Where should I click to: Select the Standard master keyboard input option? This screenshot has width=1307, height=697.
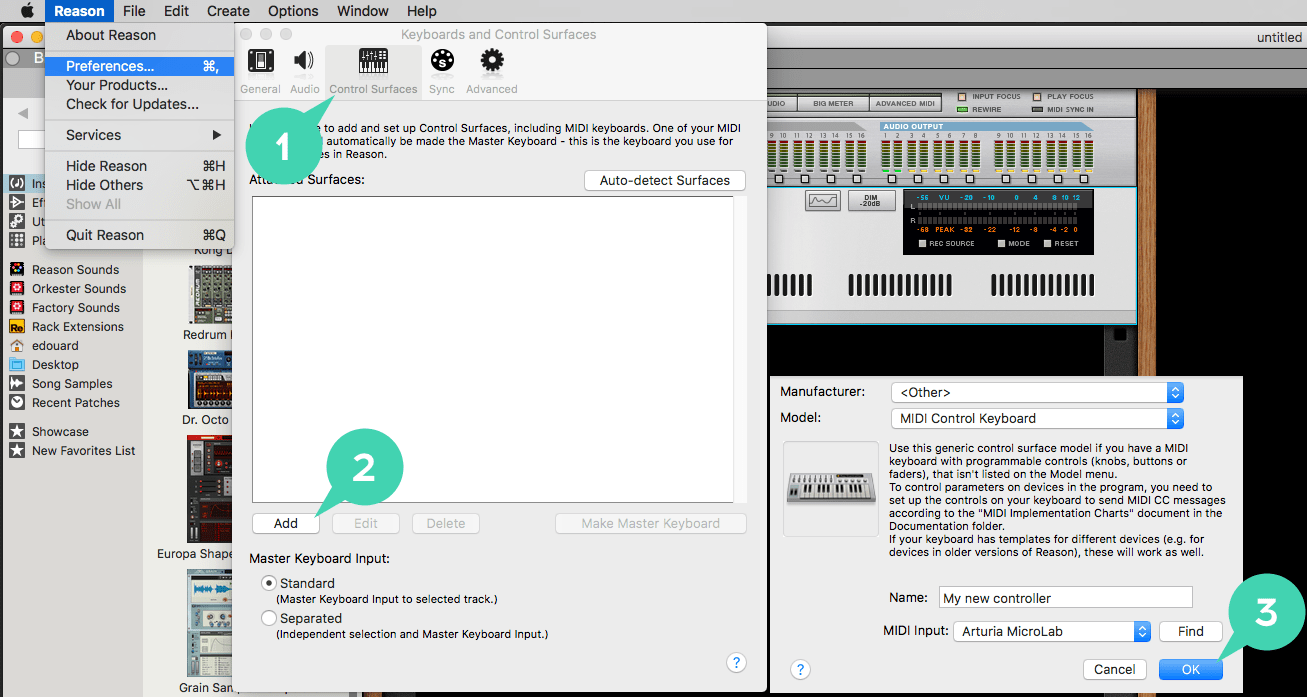pos(269,583)
